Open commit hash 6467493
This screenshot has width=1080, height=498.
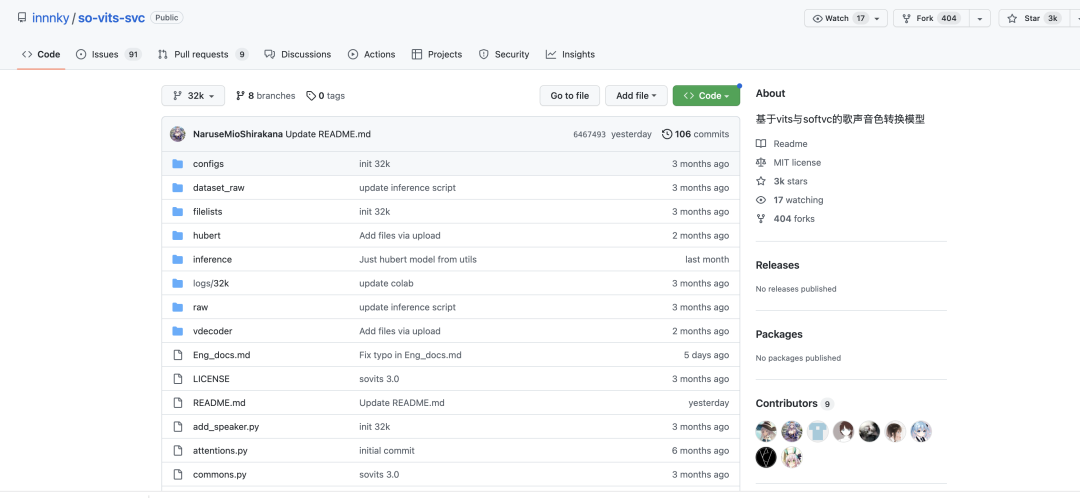[589, 134]
